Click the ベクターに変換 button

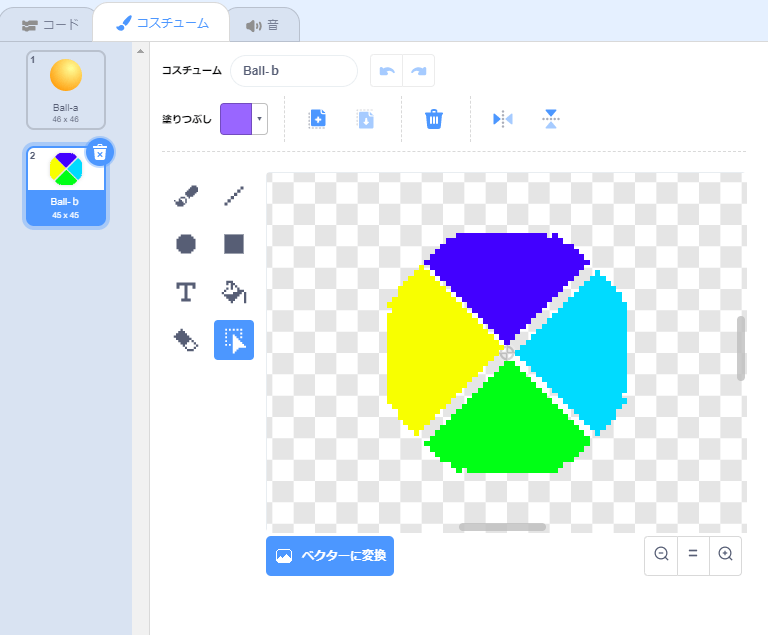tap(330, 556)
